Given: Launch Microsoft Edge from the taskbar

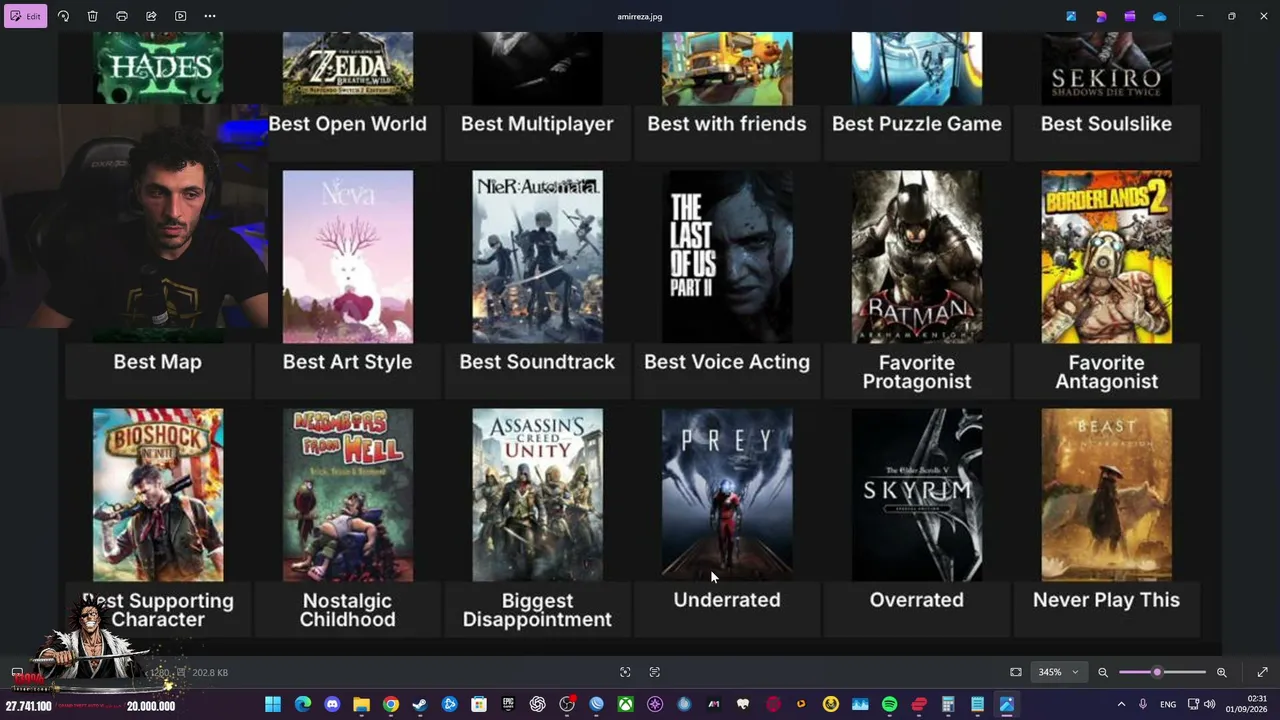Looking at the screenshot, I should click(x=303, y=704).
